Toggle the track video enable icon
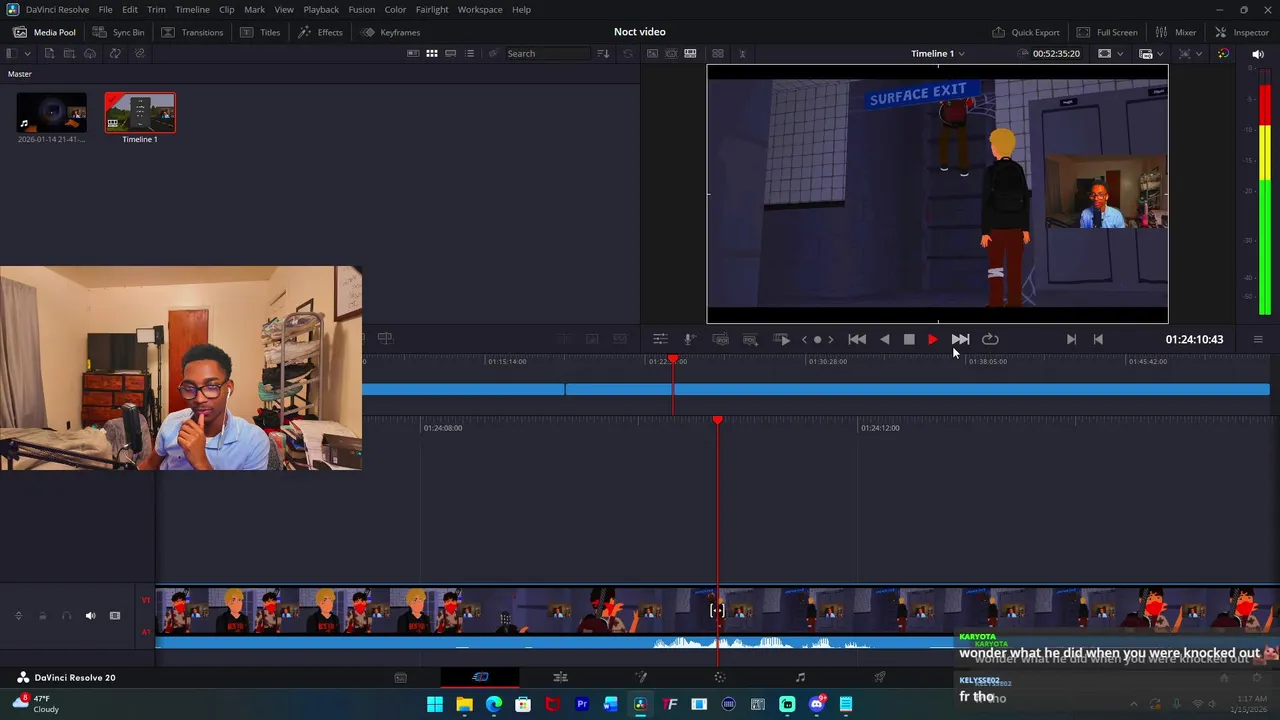Image resolution: width=1280 pixels, height=720 pixels. coord(115,616)
